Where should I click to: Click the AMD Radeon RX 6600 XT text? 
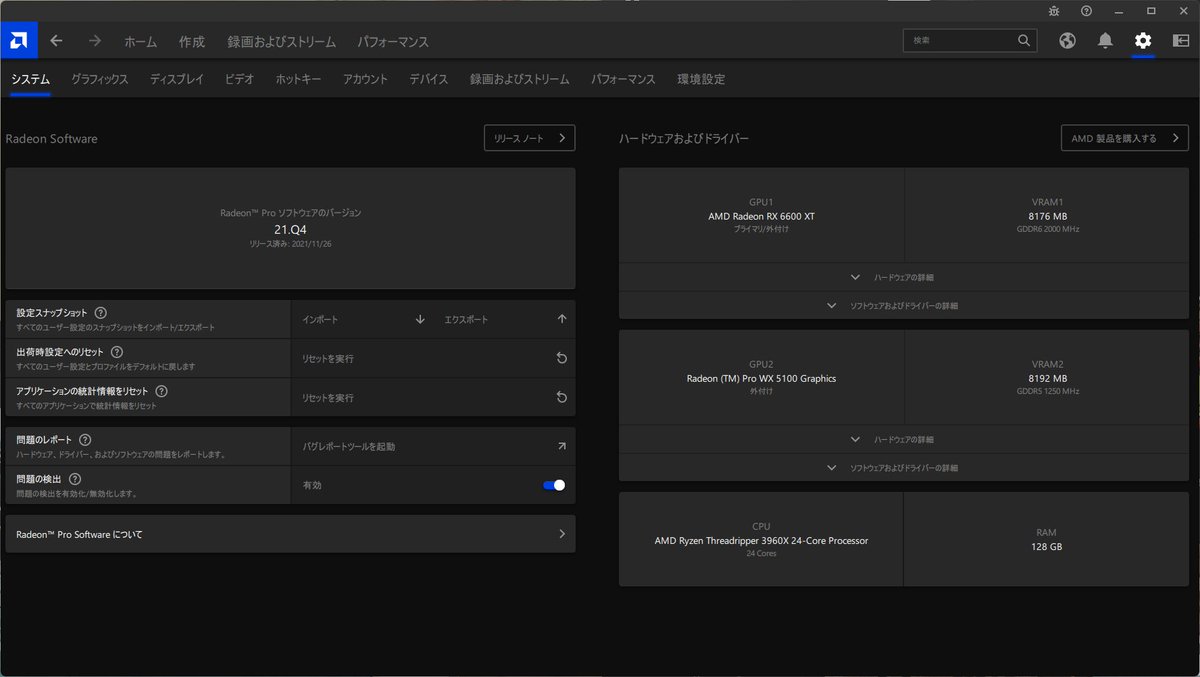tap(761, 216)
